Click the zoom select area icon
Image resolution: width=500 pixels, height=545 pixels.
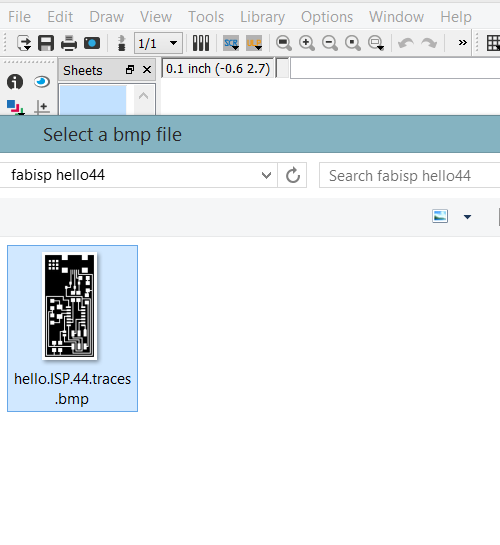pos(376,43)
